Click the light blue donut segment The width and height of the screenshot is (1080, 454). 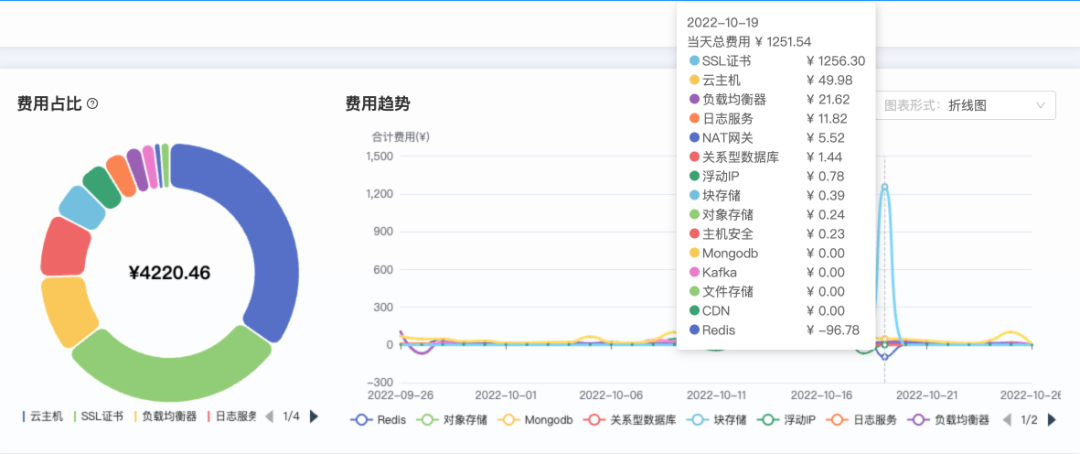tap(82, 206)
